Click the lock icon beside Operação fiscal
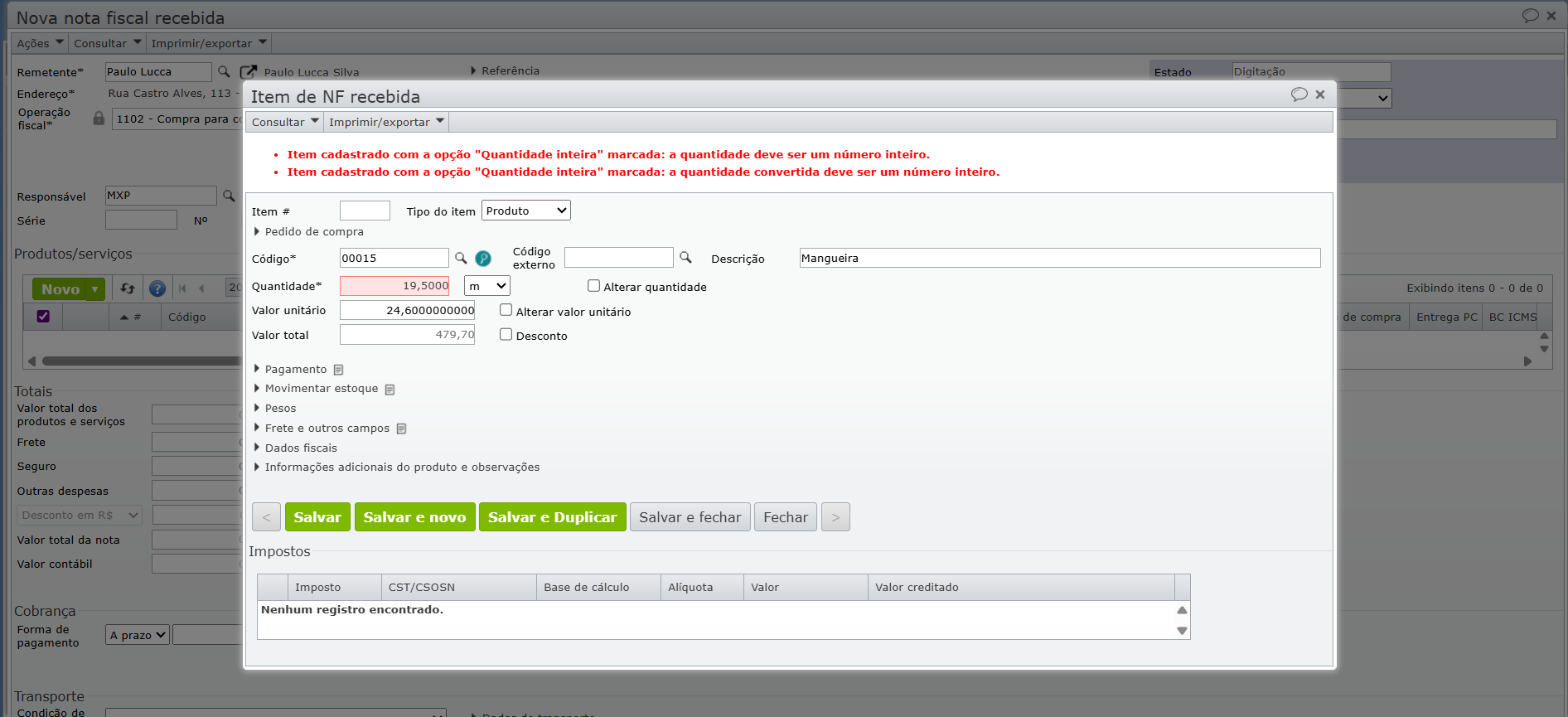Viewport: 1568px width, 717px height. click(99, 119)
